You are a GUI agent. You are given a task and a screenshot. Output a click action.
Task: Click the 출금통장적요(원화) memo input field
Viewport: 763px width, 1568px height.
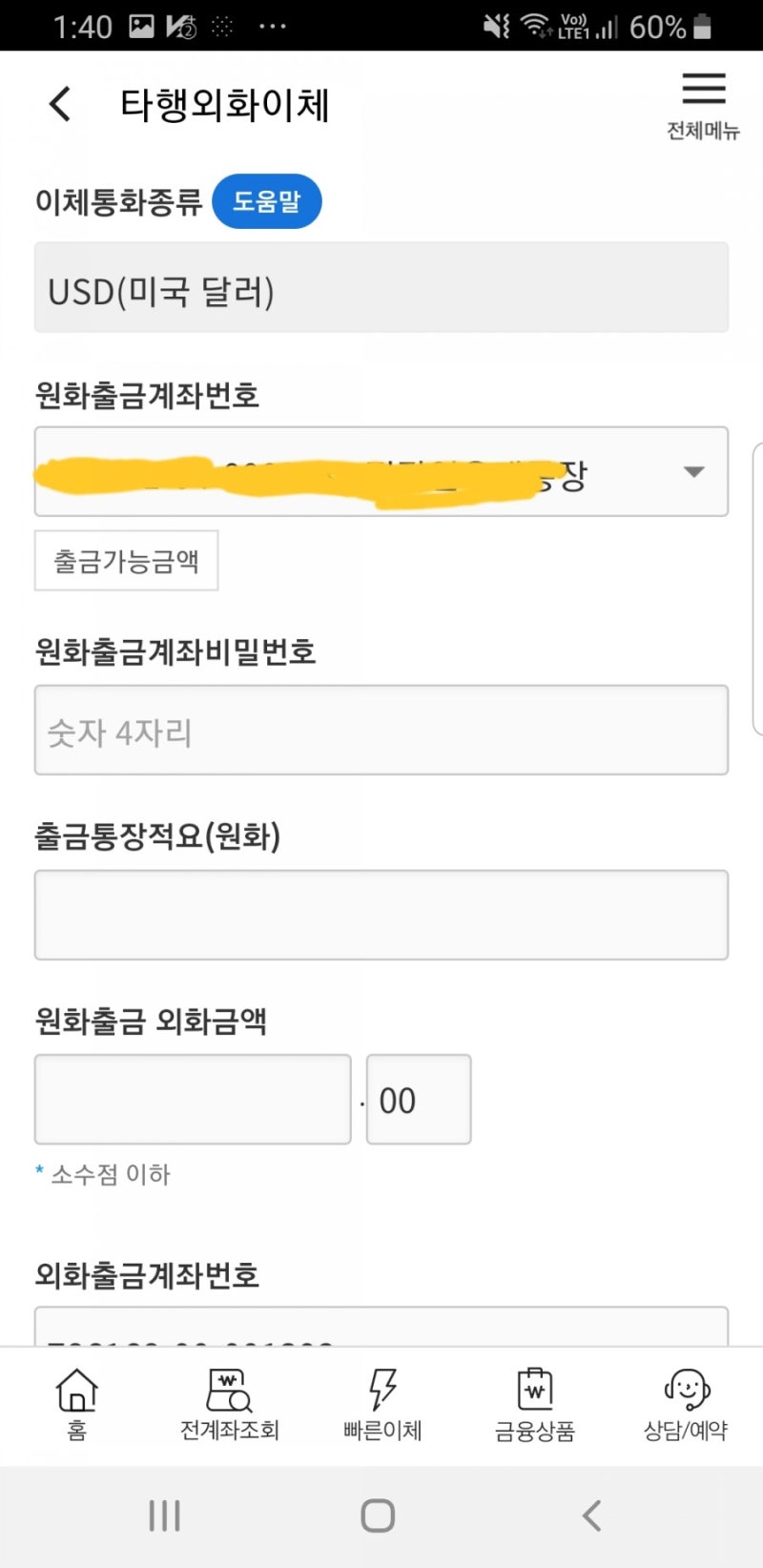(x=381, y=915)
